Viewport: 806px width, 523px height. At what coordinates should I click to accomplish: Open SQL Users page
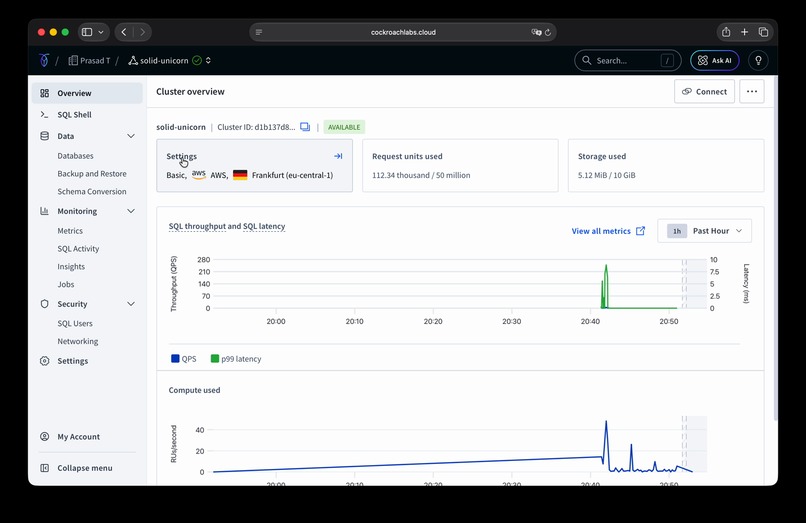coord(75,323)
